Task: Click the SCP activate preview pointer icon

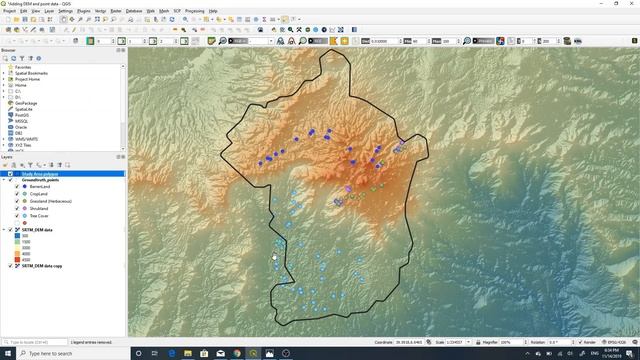Action: click(500, 41)
